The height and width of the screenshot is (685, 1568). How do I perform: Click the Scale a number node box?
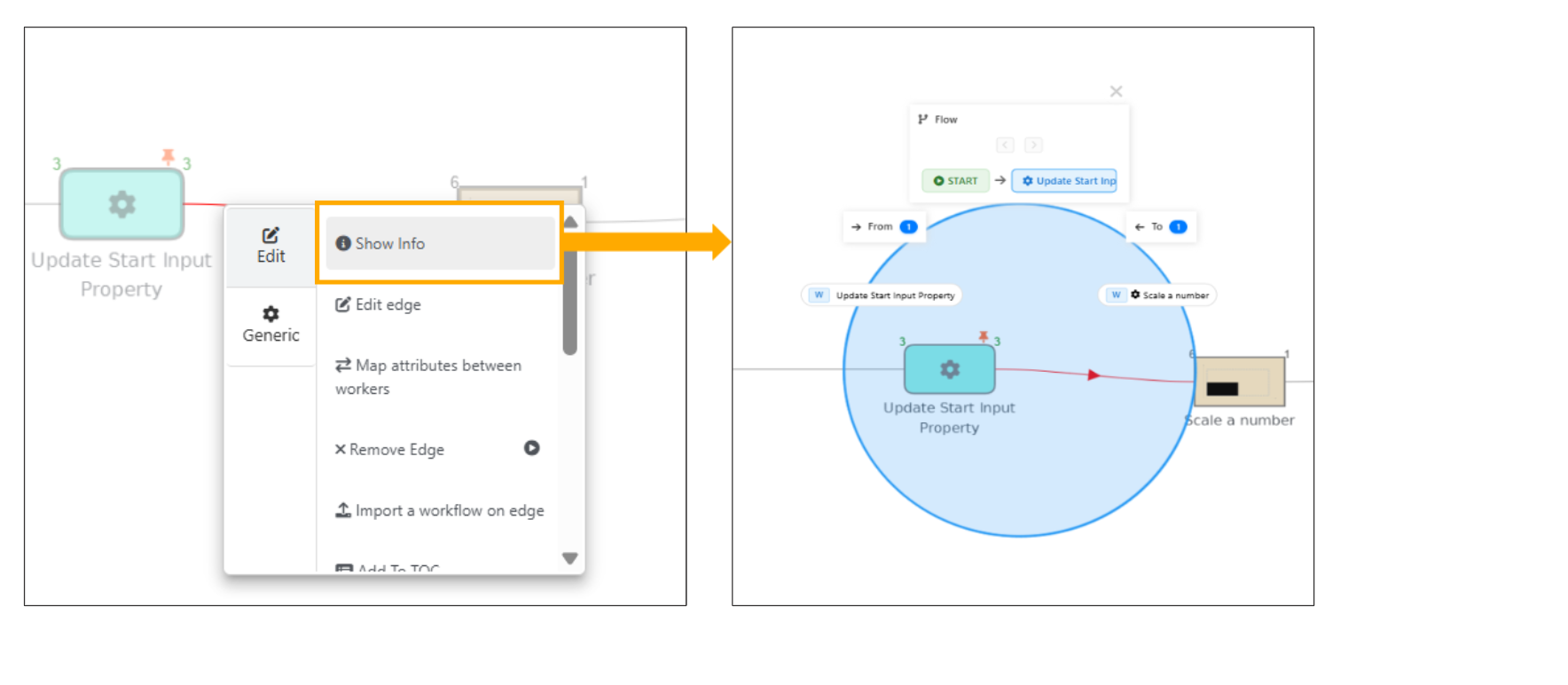pyautogui.click(x=1239, y=382)
